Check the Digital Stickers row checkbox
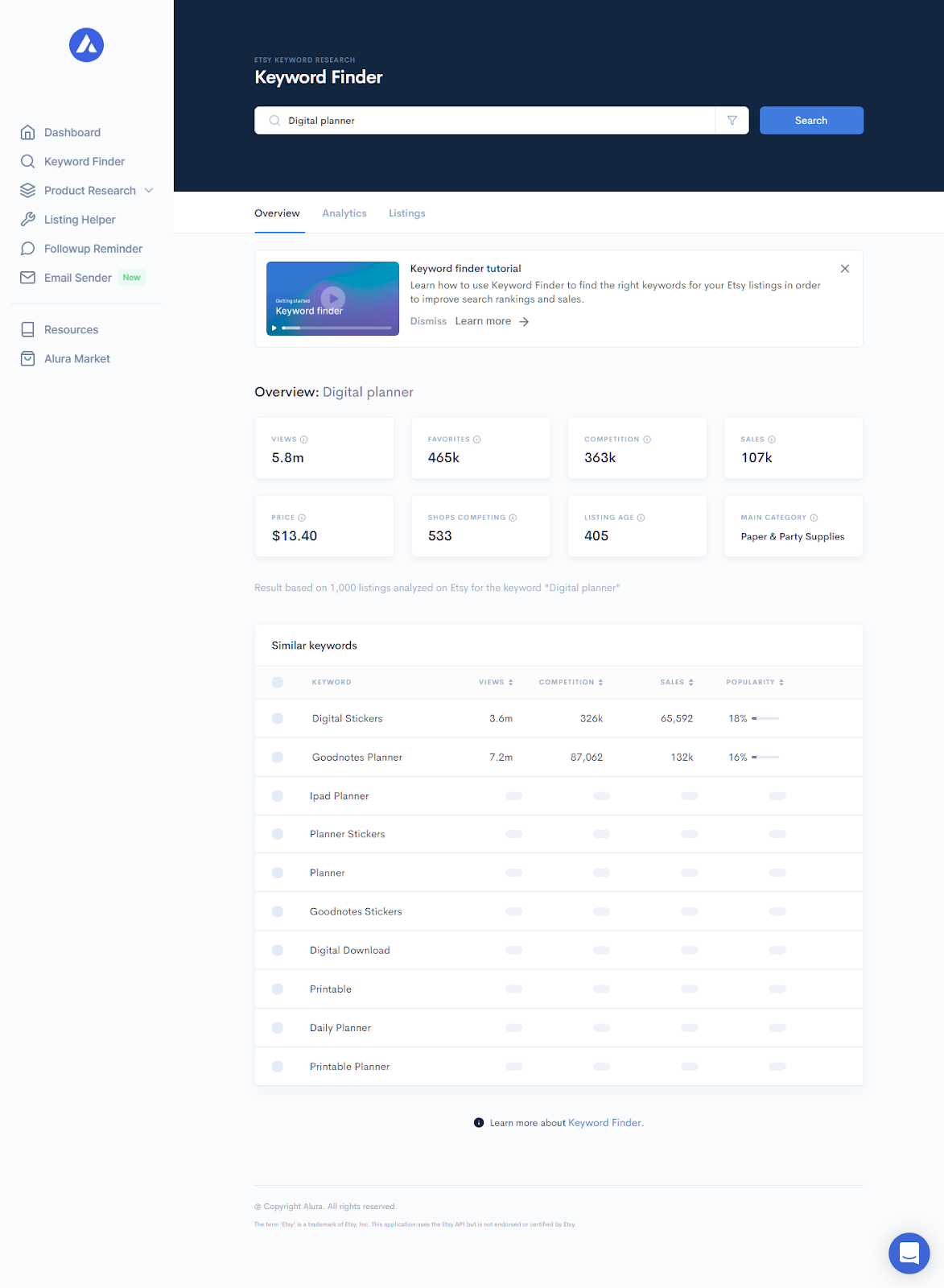The width and height of the screenshot is (944, 1288). tap(278, 718)
